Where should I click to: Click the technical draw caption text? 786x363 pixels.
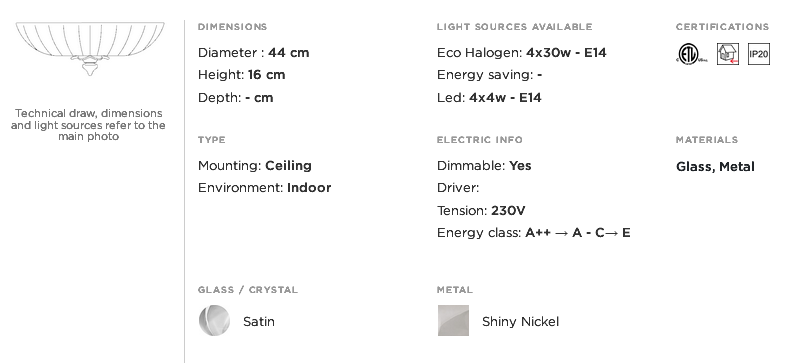(x=88, y=125)
